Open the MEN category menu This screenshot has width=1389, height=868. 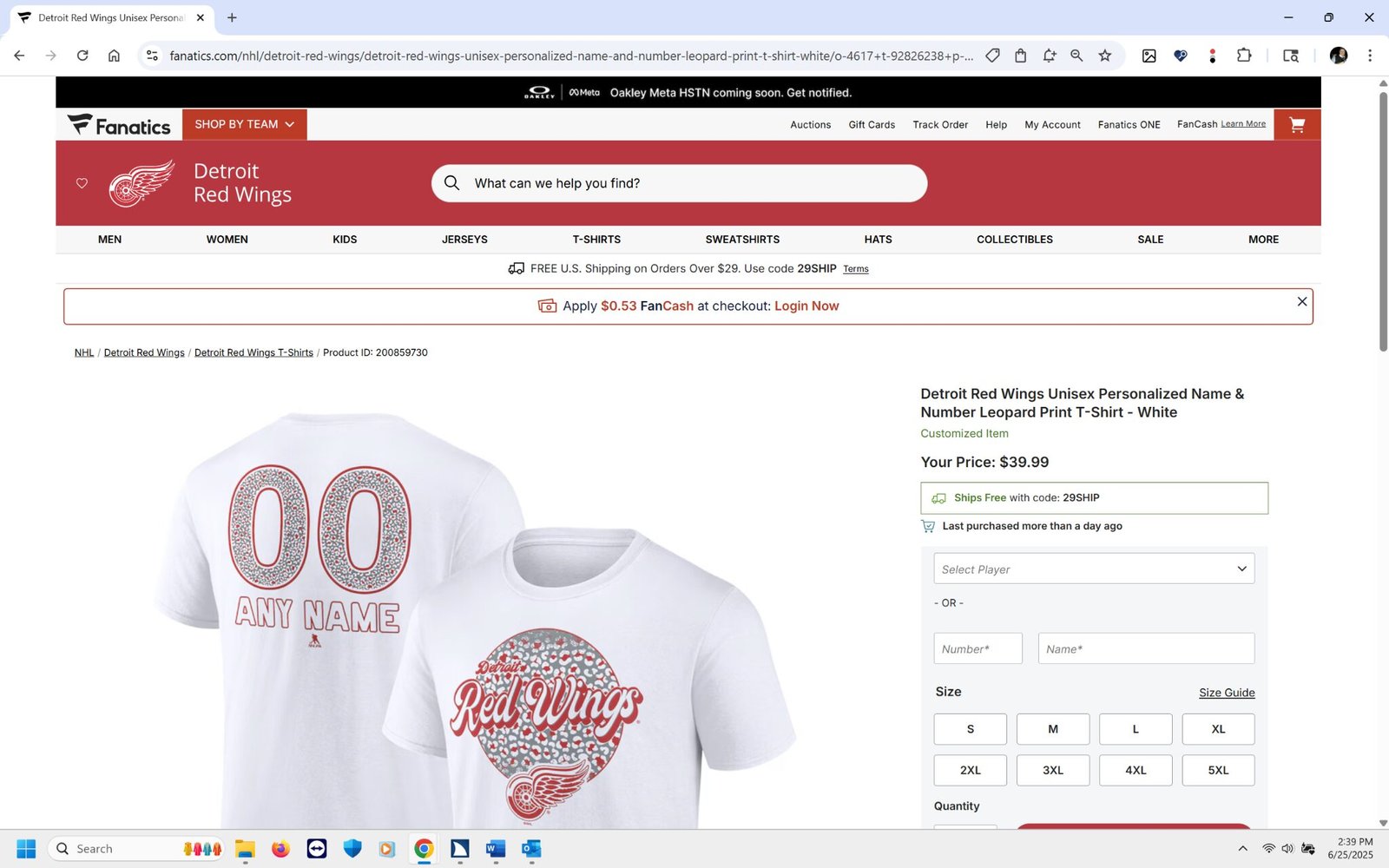[x=109, y=240]
